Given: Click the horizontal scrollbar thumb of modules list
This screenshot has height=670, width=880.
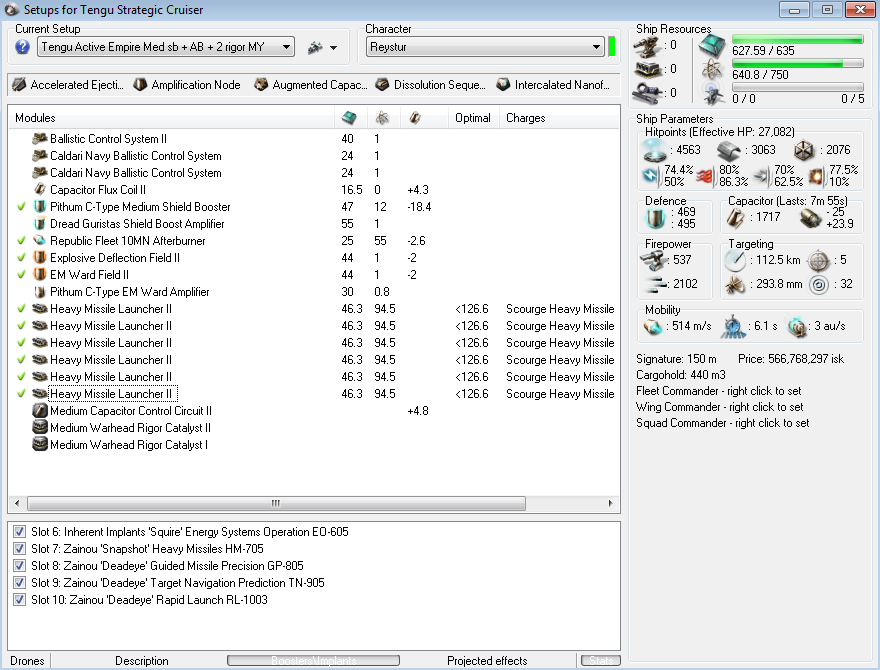Looking at the screenshot, I should tap(276, 503).
